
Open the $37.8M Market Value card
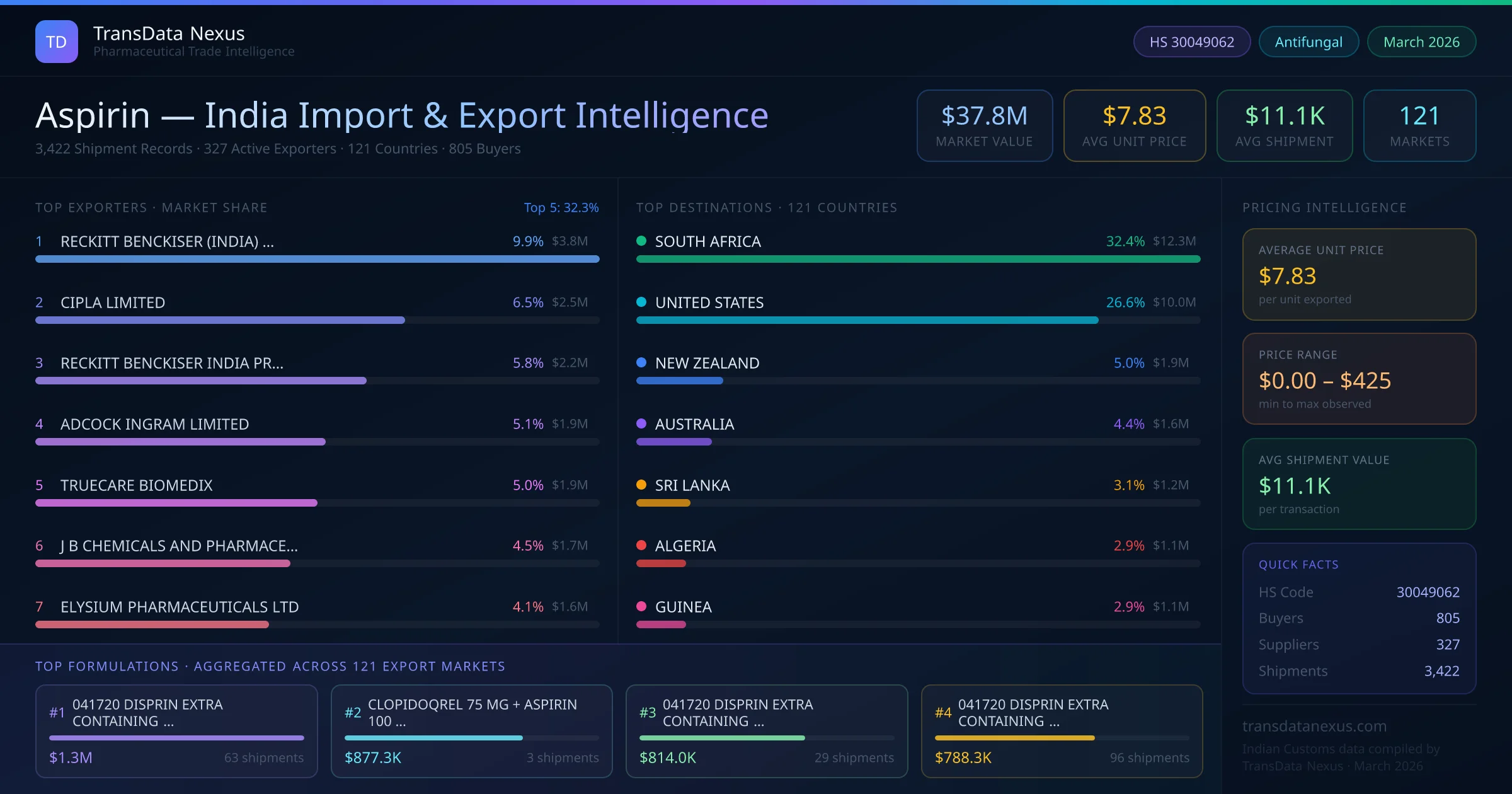tap(984, 125)
